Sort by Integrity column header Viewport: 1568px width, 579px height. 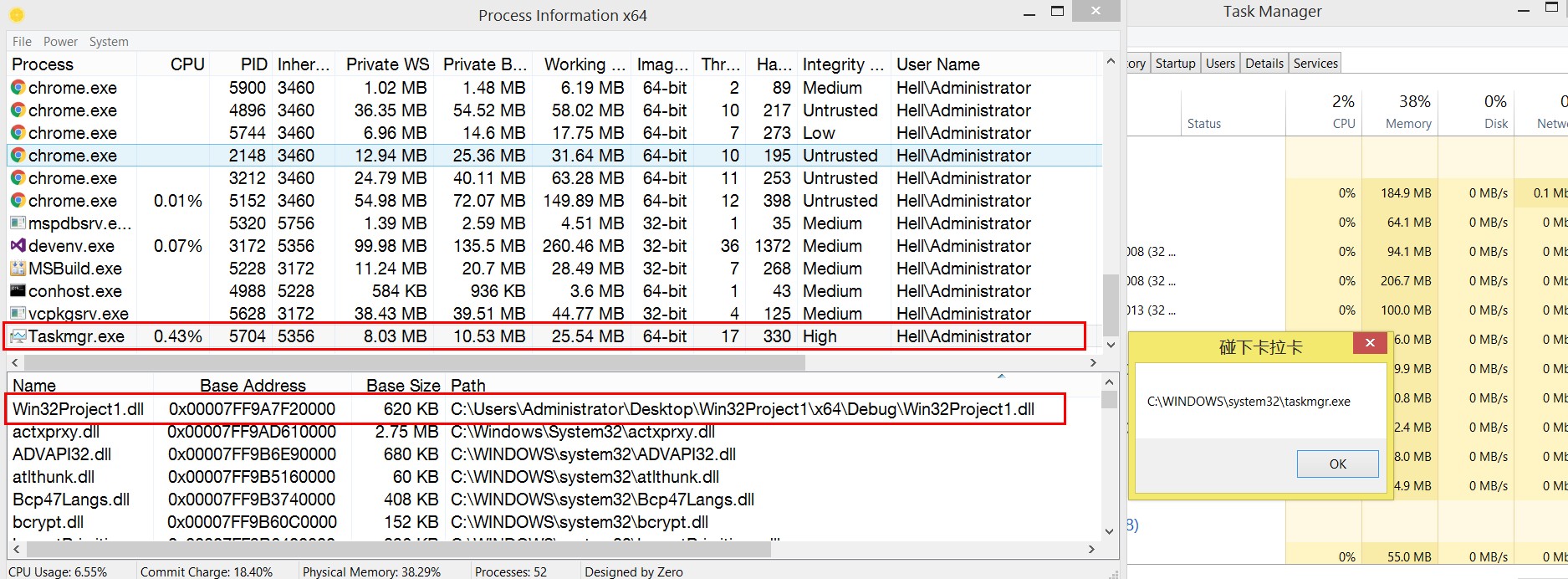click(x=842, y=64)
